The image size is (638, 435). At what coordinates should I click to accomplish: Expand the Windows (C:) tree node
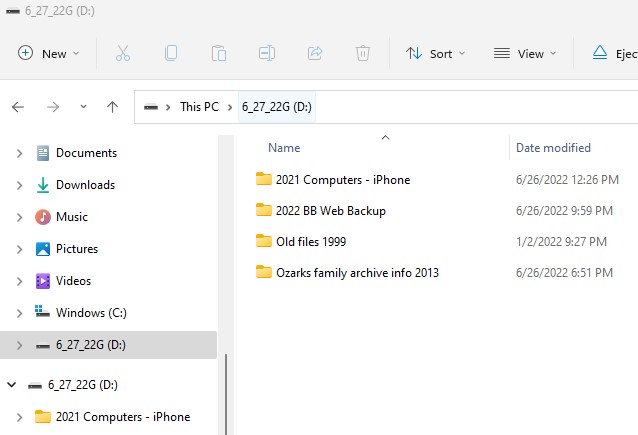coord(19,313)
